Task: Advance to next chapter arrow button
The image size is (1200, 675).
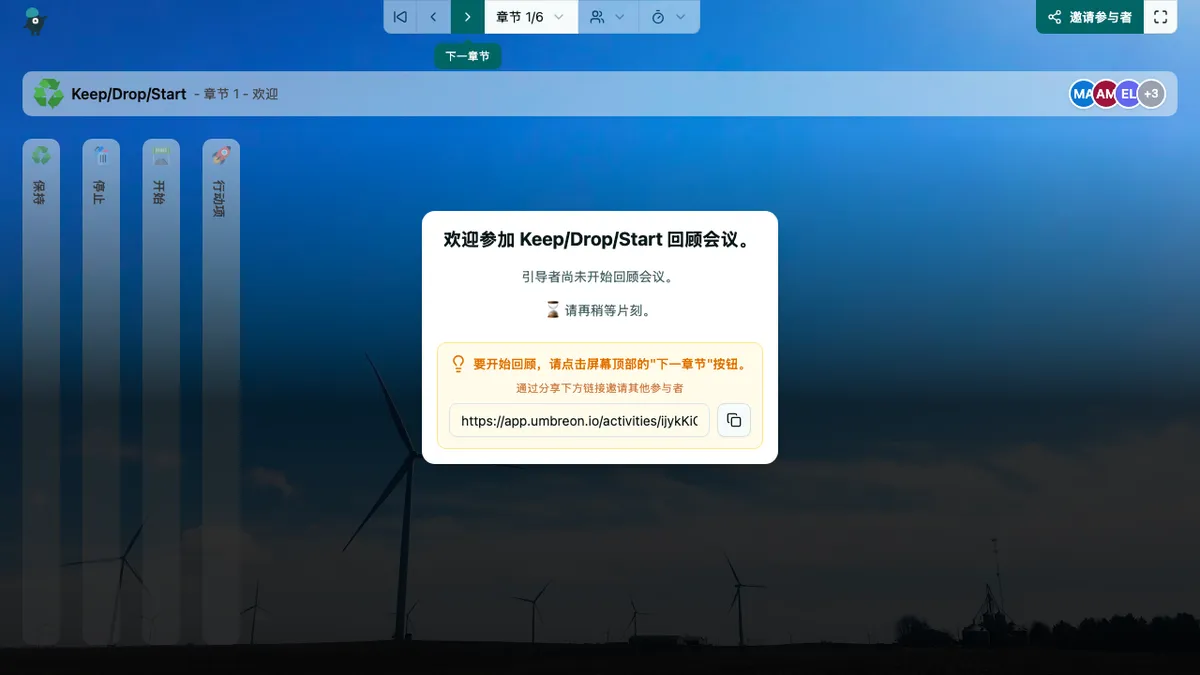Action: tap(467, 17)
